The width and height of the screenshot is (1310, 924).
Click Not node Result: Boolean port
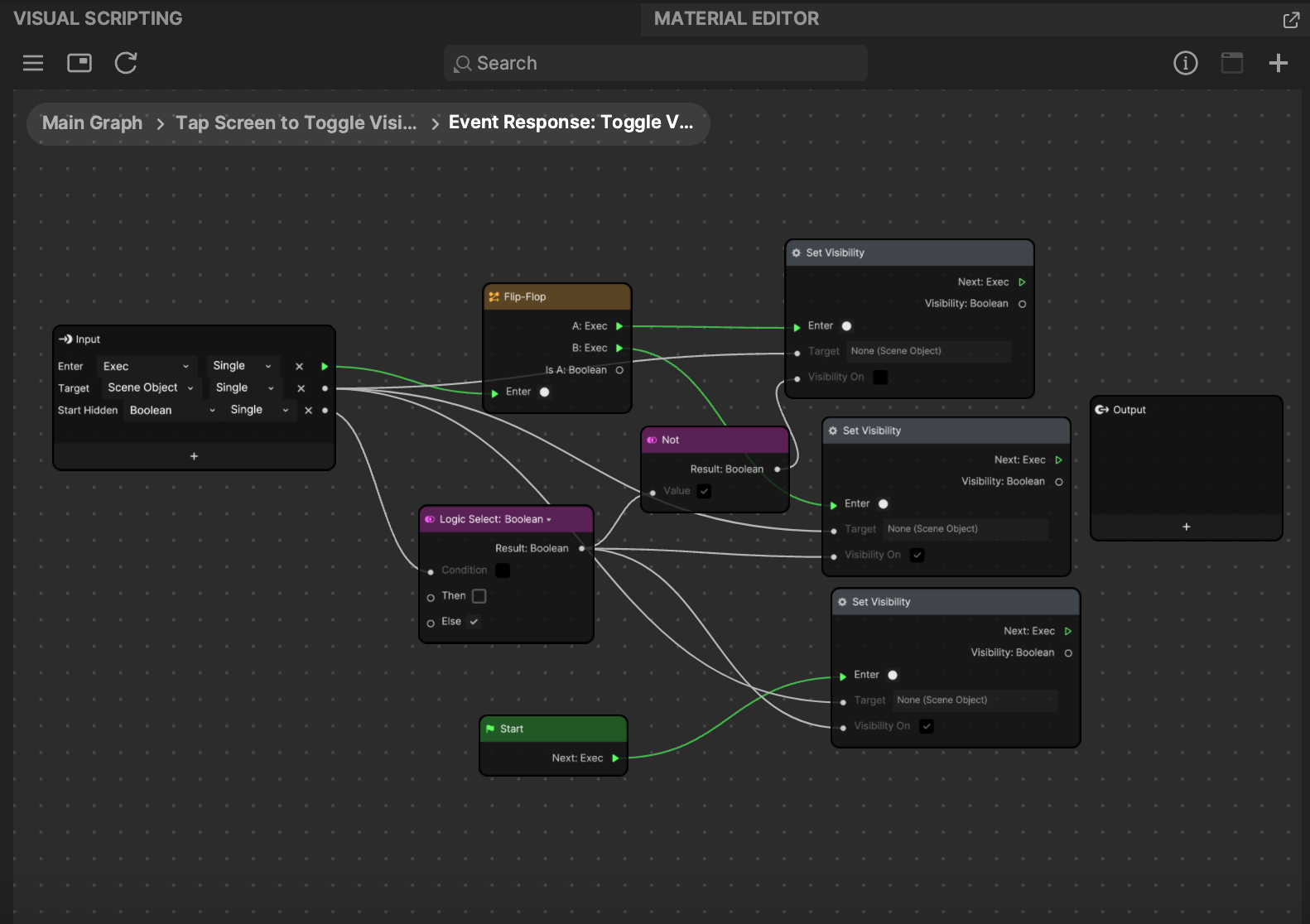(x=777, y=469)
